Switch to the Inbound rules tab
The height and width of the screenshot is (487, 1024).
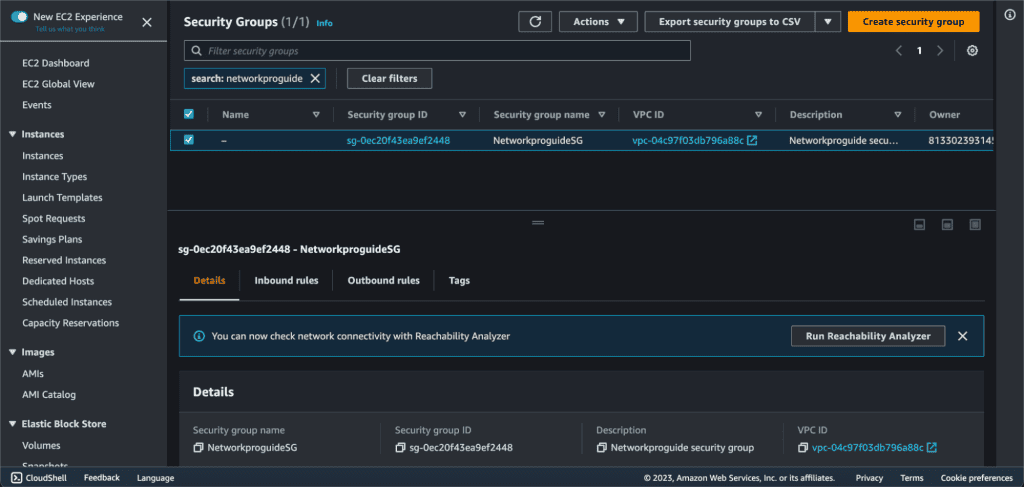[287, 281]
